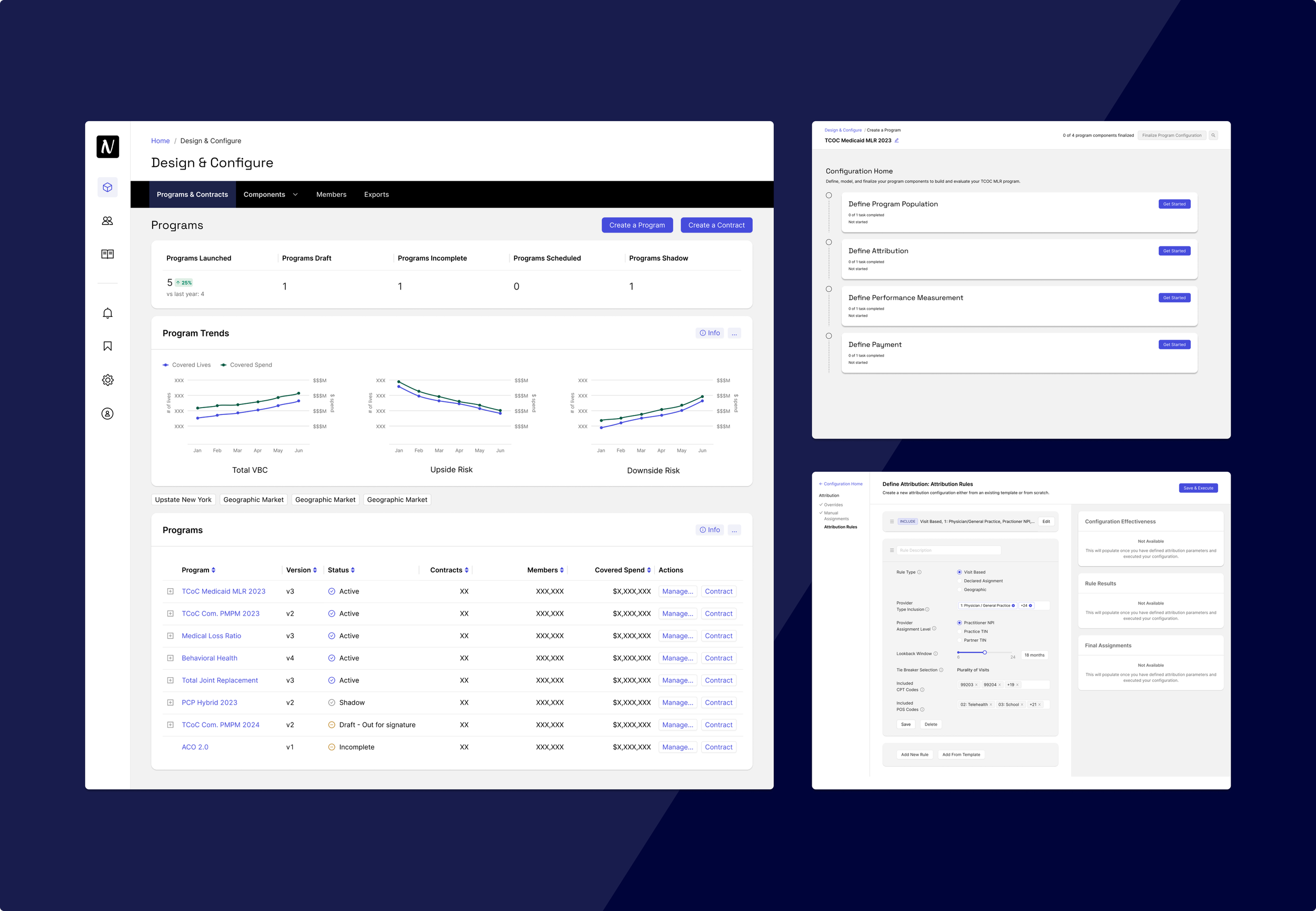Click the Create a Program button
Viewport: 1316px width, 911px height.
pyautogui.click(x=636, y=225)
